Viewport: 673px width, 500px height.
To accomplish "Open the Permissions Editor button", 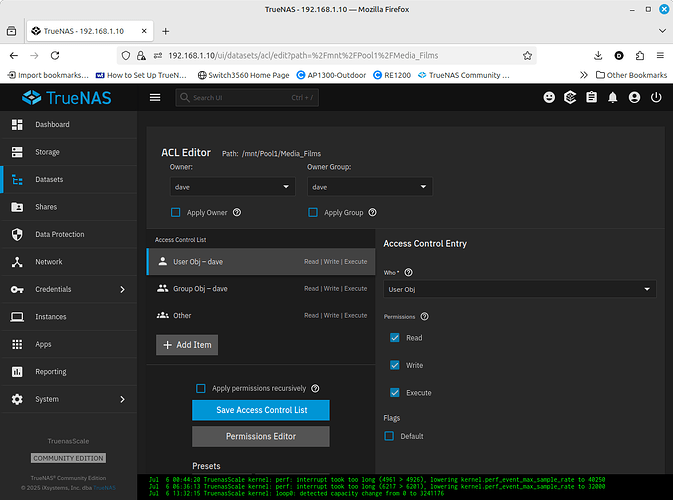I will (x=261, y=436).
